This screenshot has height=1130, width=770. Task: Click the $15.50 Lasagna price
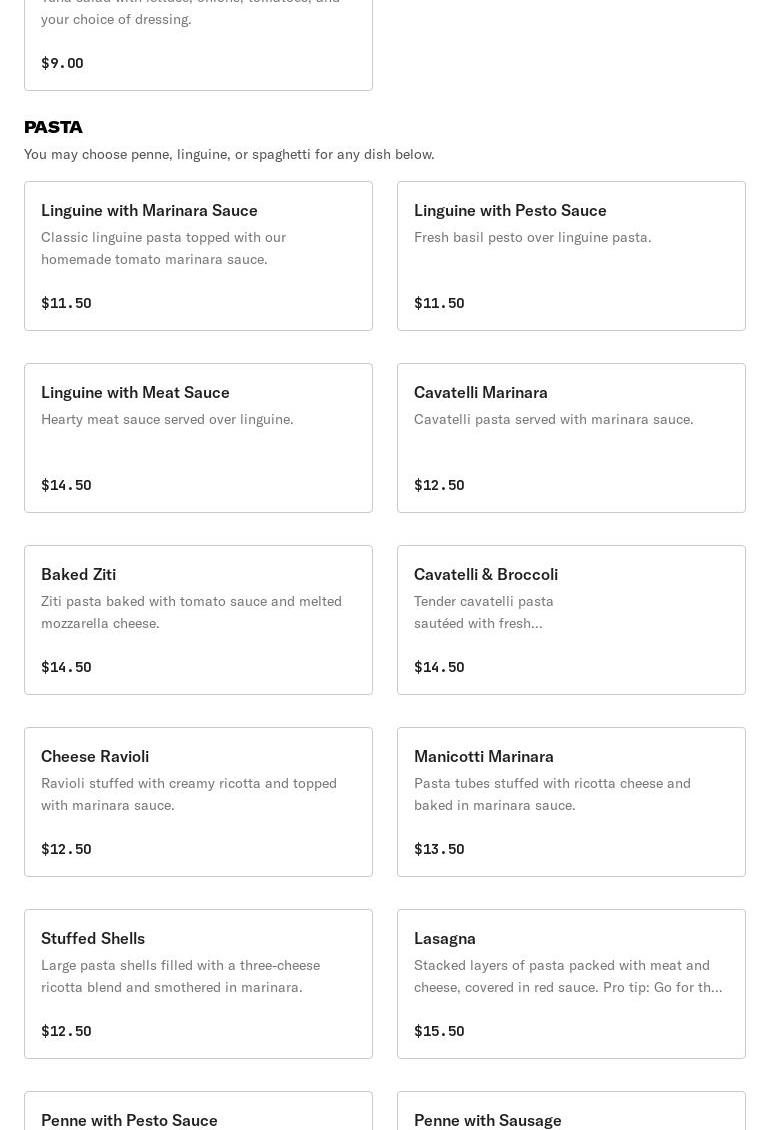(x=439, y=1031)
